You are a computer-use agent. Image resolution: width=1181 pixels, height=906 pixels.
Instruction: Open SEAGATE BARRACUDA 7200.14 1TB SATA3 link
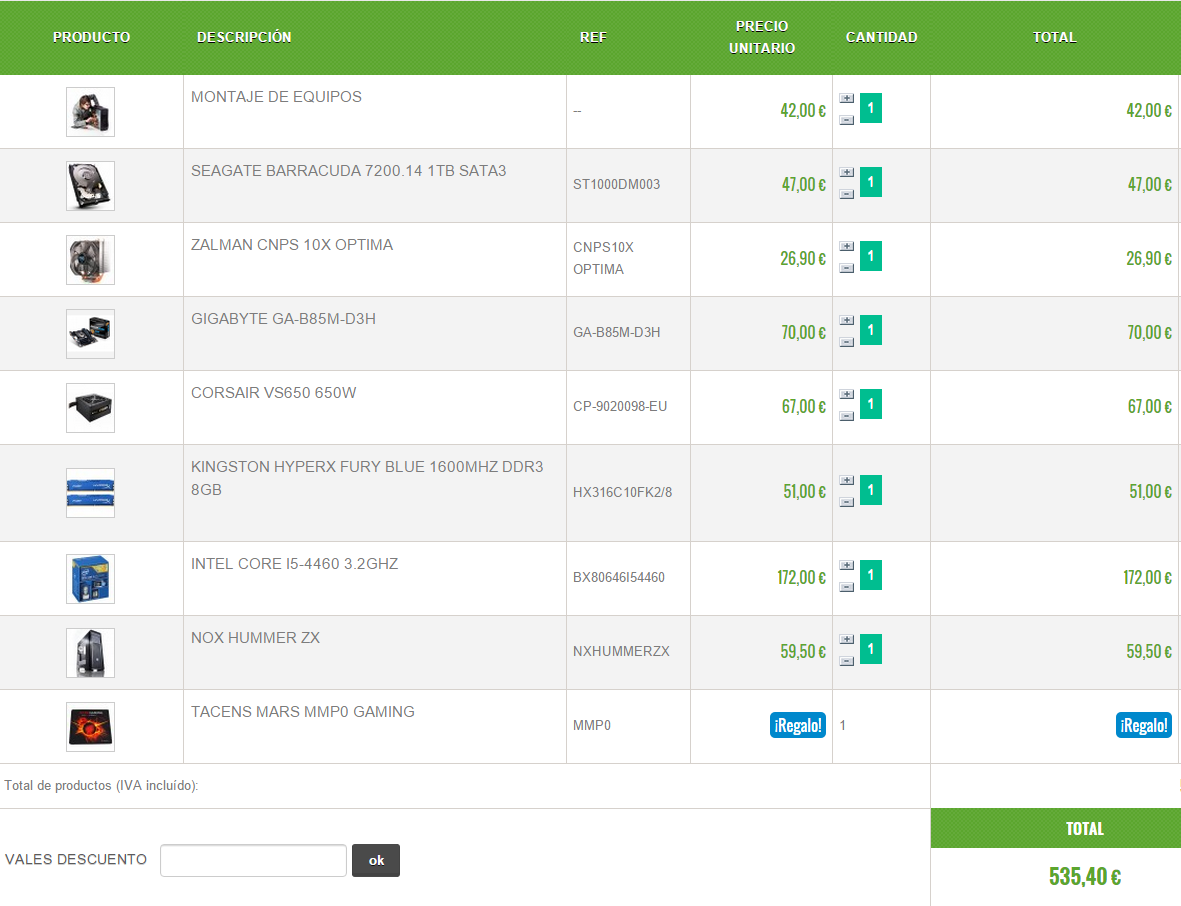349,170
